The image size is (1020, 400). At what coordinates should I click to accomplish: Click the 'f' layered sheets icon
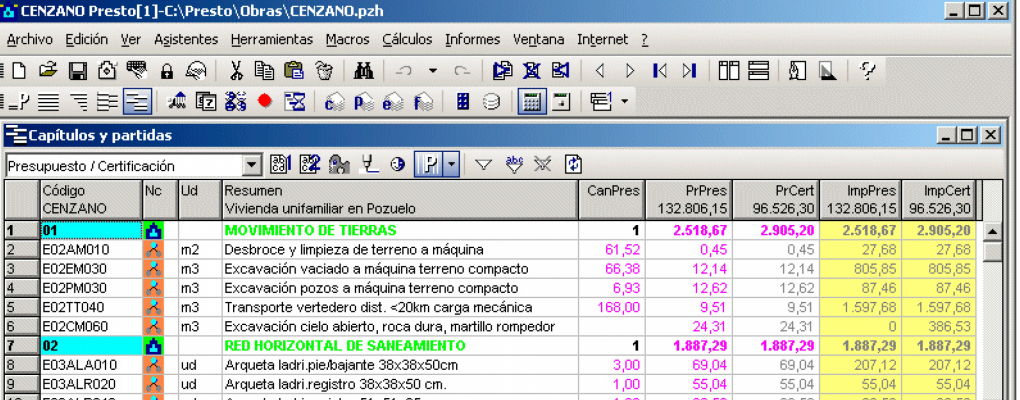coord(423,101)
